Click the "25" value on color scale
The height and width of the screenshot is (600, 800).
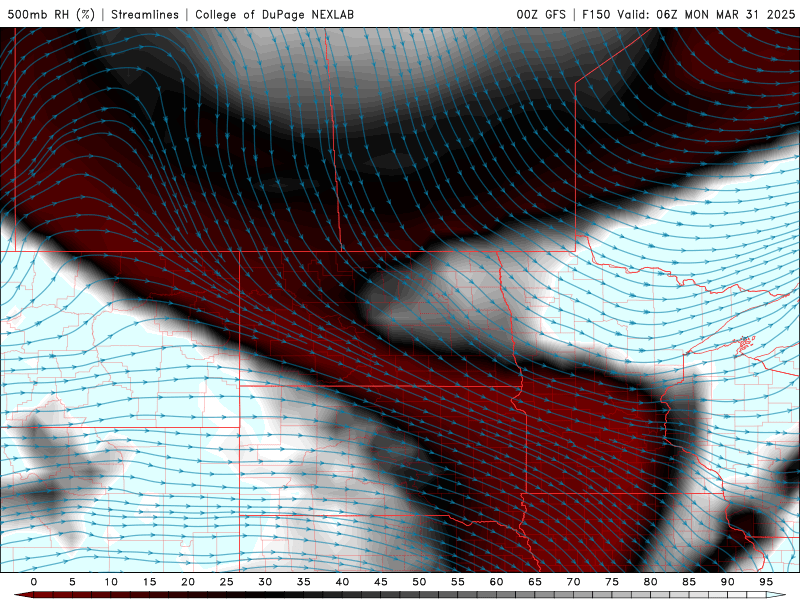[x=226, y=582]
